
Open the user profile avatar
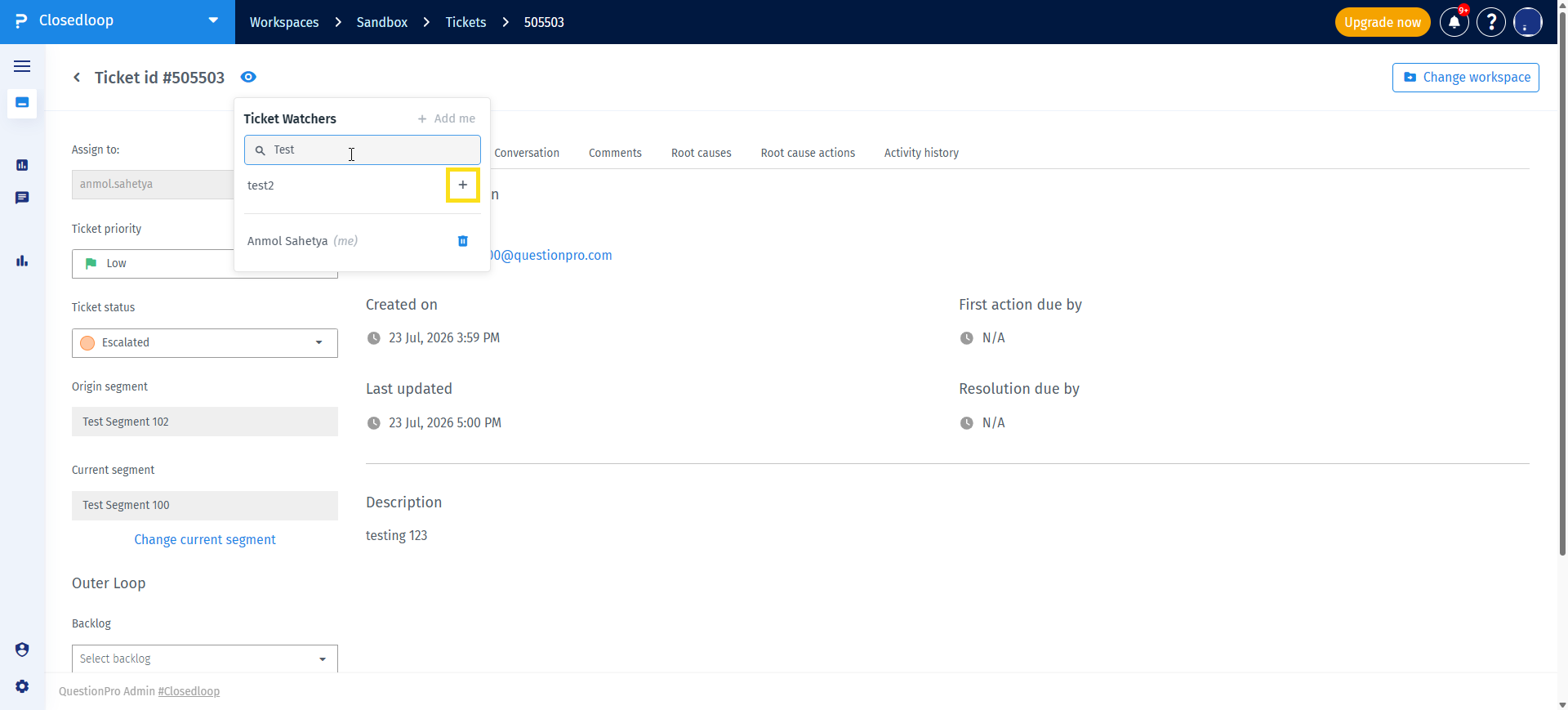pyautogui.click(x=1528, y=22)
